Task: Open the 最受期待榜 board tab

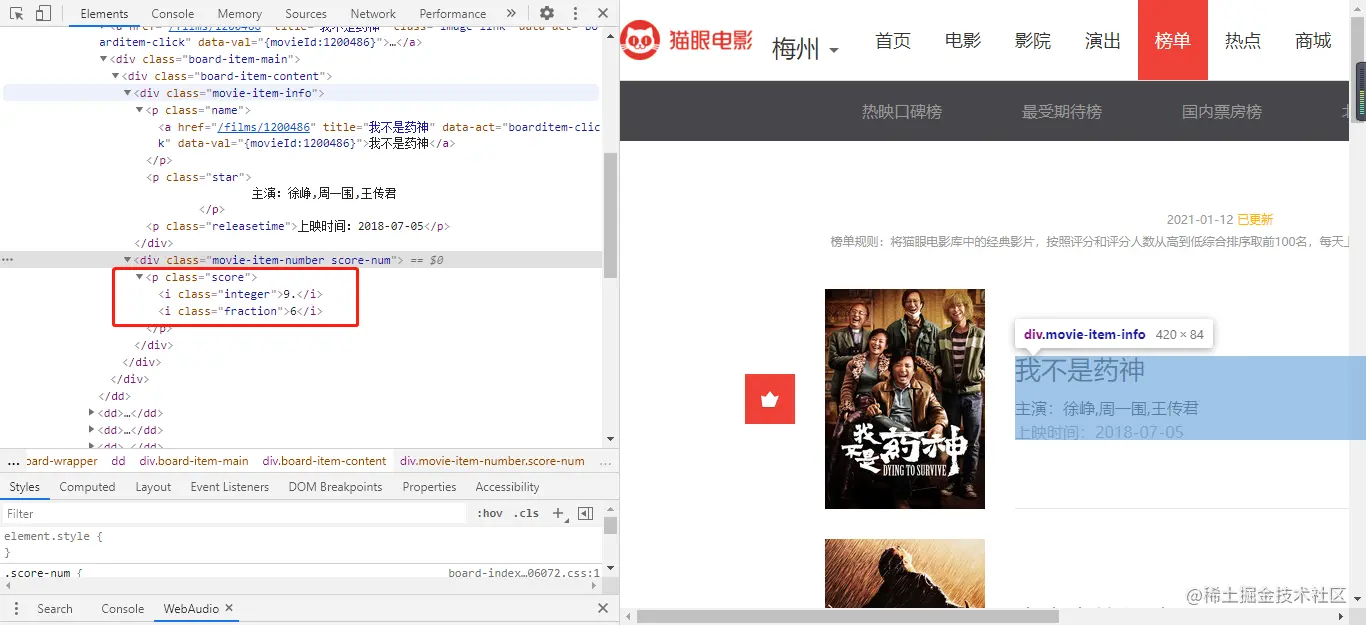Action: point(1062,112)
